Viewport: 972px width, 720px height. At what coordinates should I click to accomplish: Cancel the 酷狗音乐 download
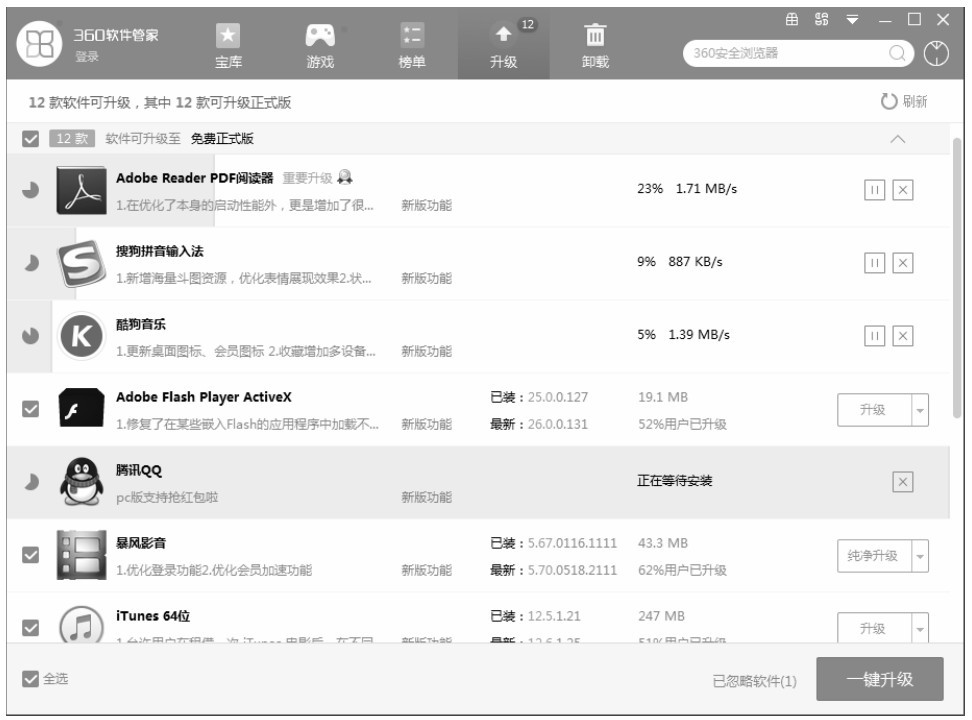(x=903, y=336)
